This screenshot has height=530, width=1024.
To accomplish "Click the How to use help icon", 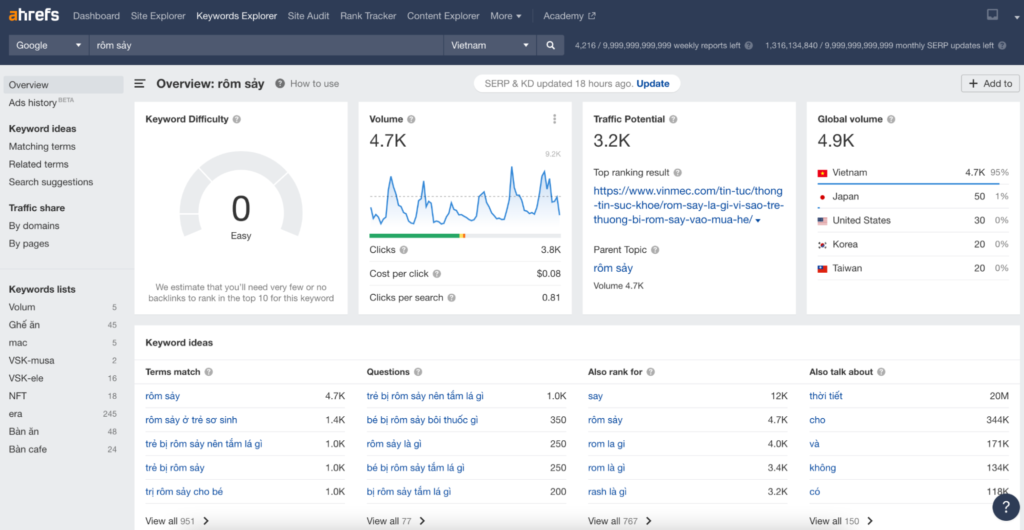I will pos(280,84).
